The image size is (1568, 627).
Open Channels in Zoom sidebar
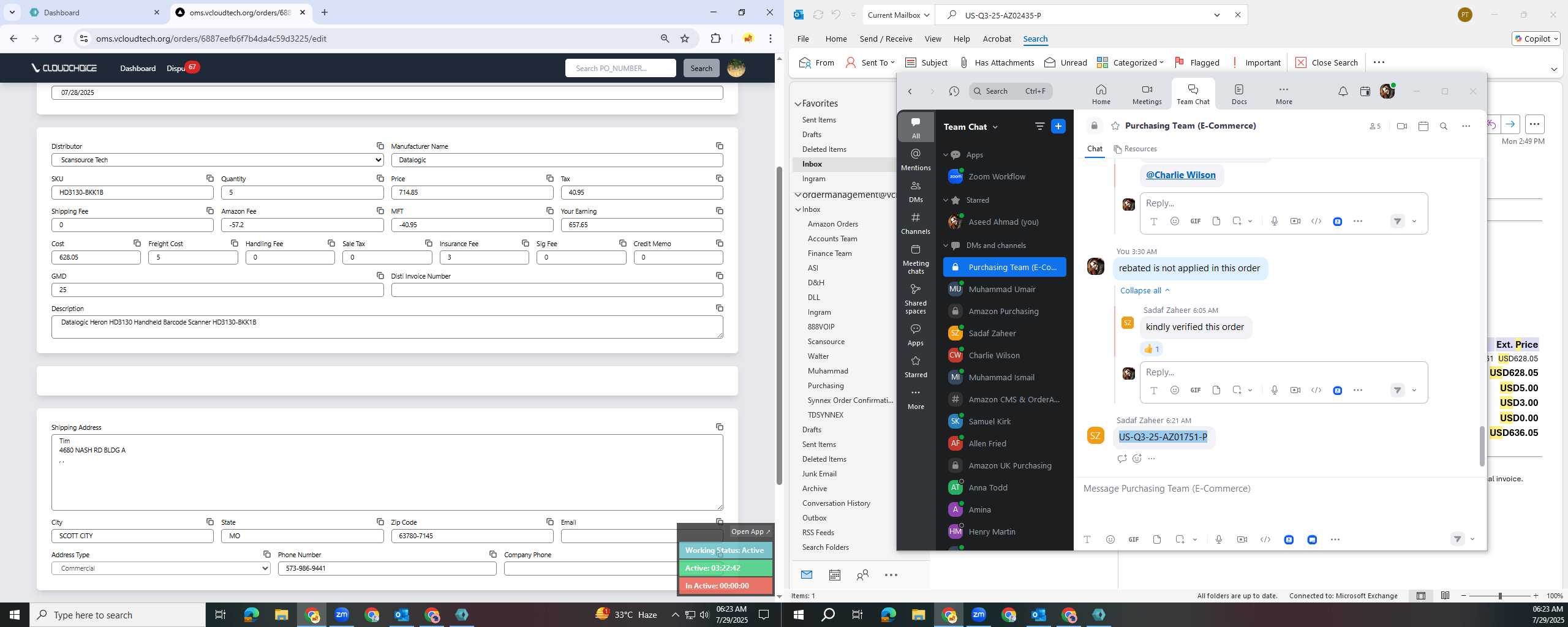coord(916,223)
